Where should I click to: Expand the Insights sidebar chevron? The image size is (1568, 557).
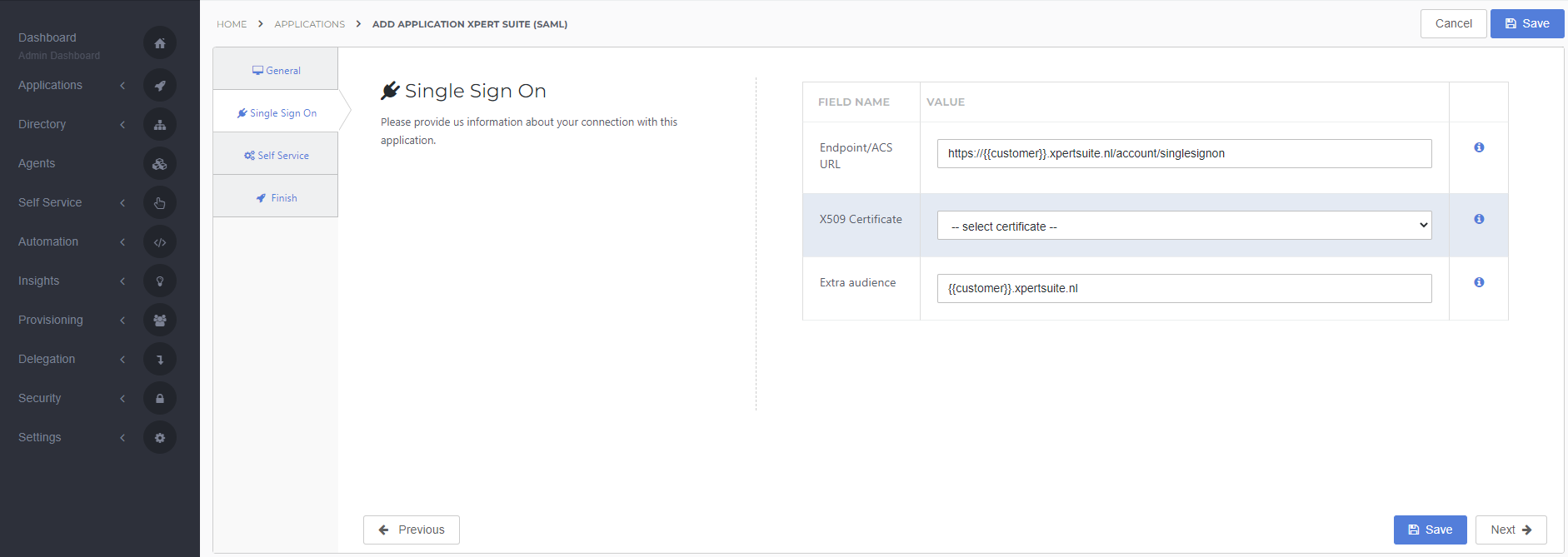coord(122,281)
